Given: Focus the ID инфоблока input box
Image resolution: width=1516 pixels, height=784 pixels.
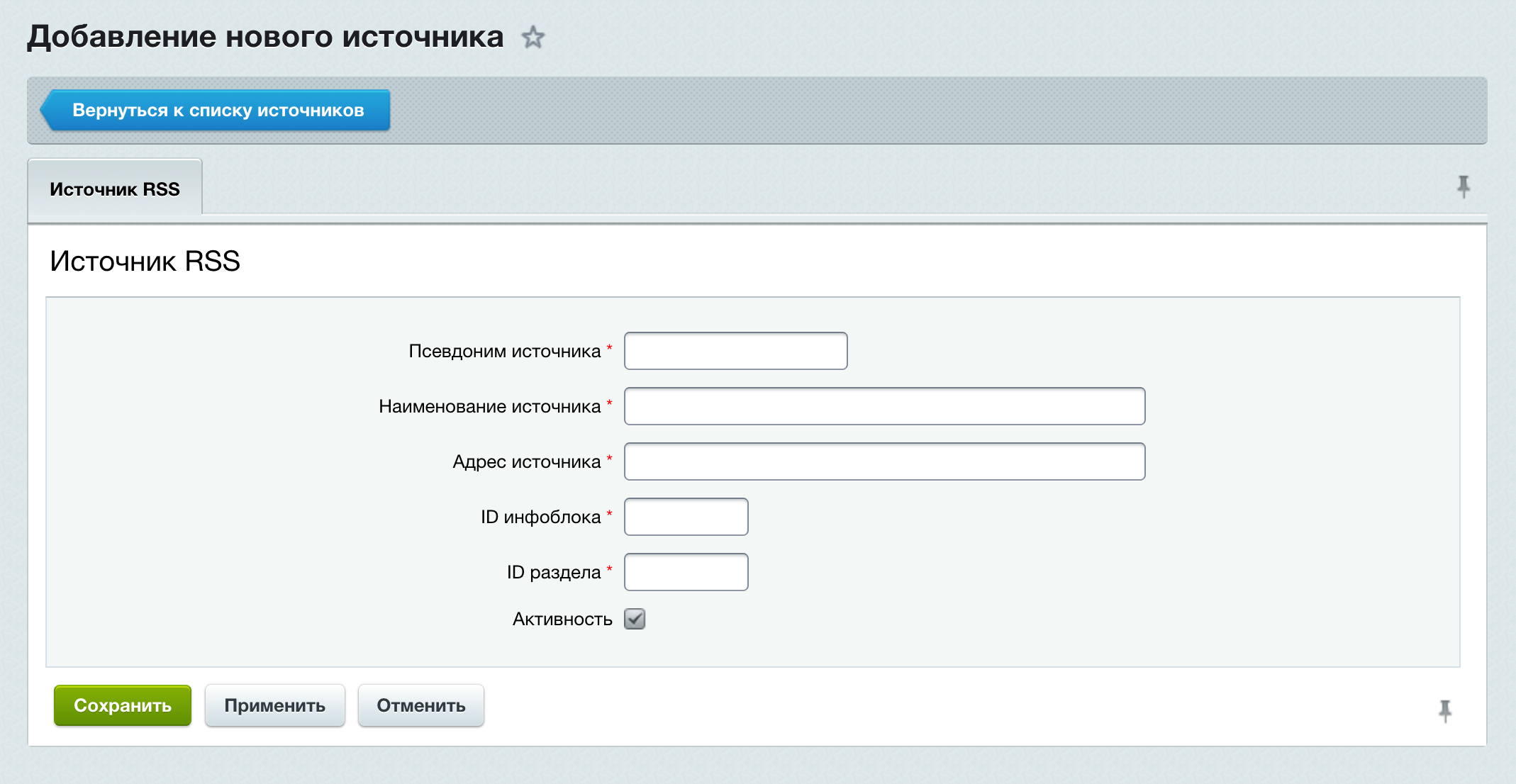Looking at the screenshot, I should pyautogui.click(x=686, y=517).
